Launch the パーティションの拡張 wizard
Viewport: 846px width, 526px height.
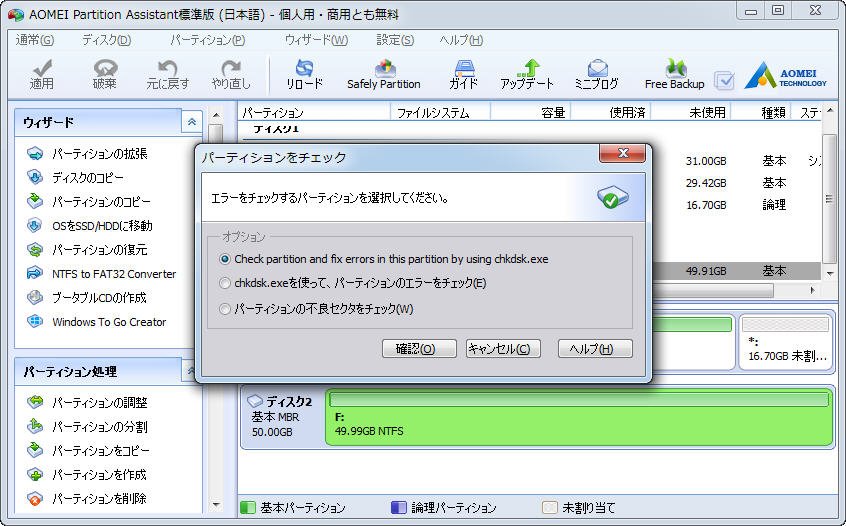(87, 154)
